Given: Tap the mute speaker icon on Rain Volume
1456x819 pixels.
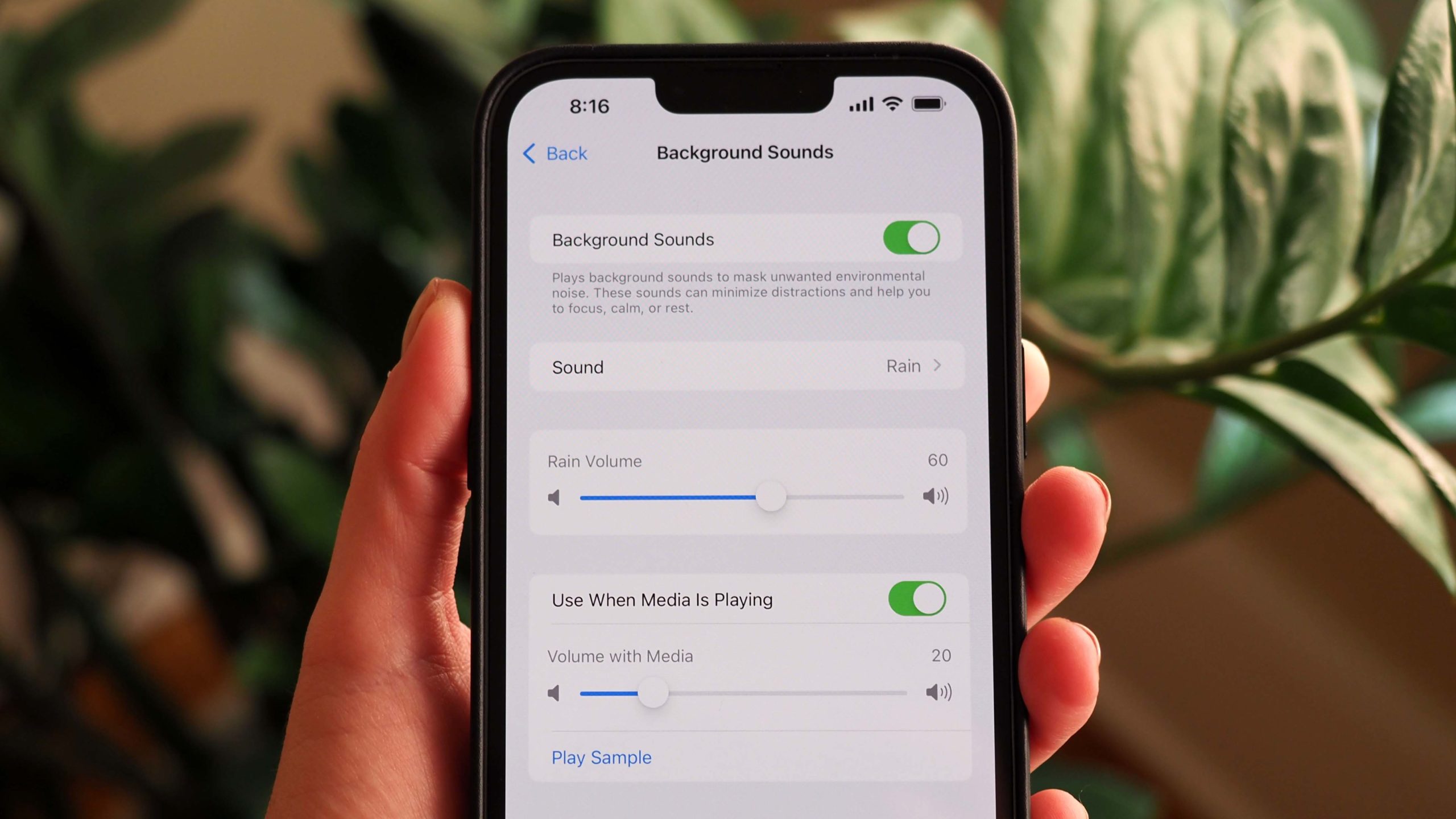Looking at the screenshot, I should [555, 497].
